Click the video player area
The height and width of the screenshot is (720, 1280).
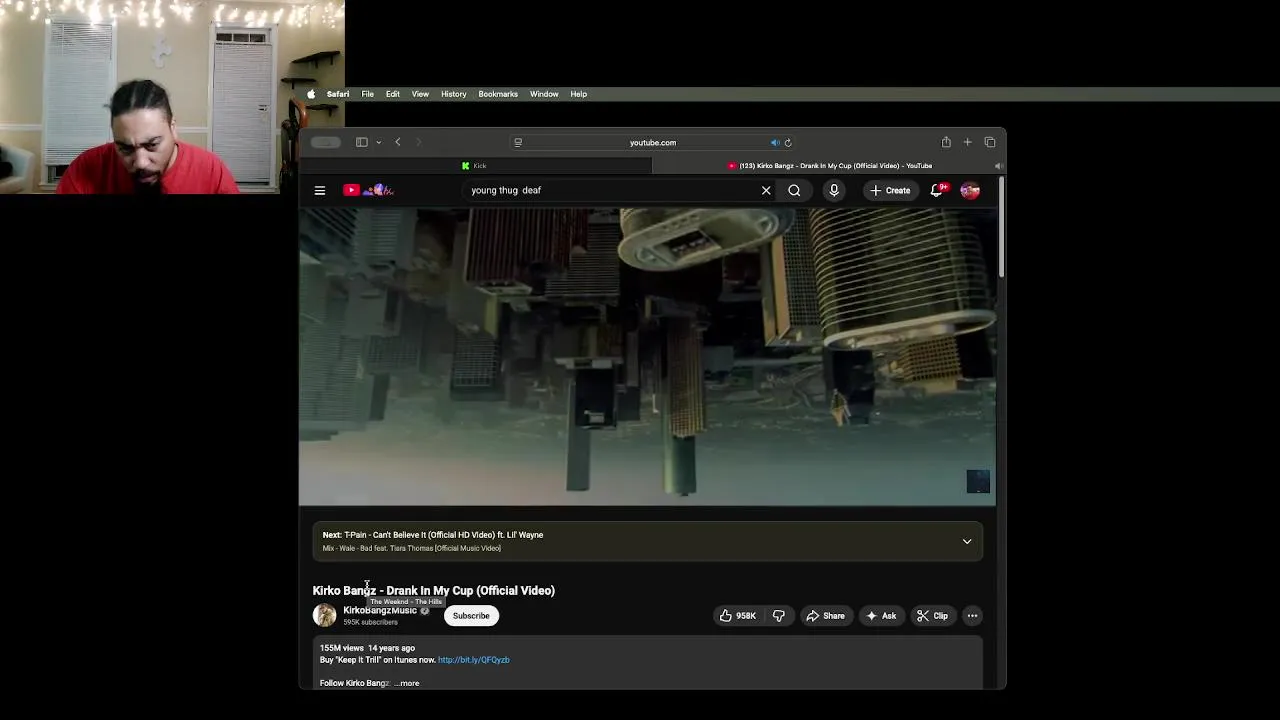pyautogui.click(x=647, y=357)
